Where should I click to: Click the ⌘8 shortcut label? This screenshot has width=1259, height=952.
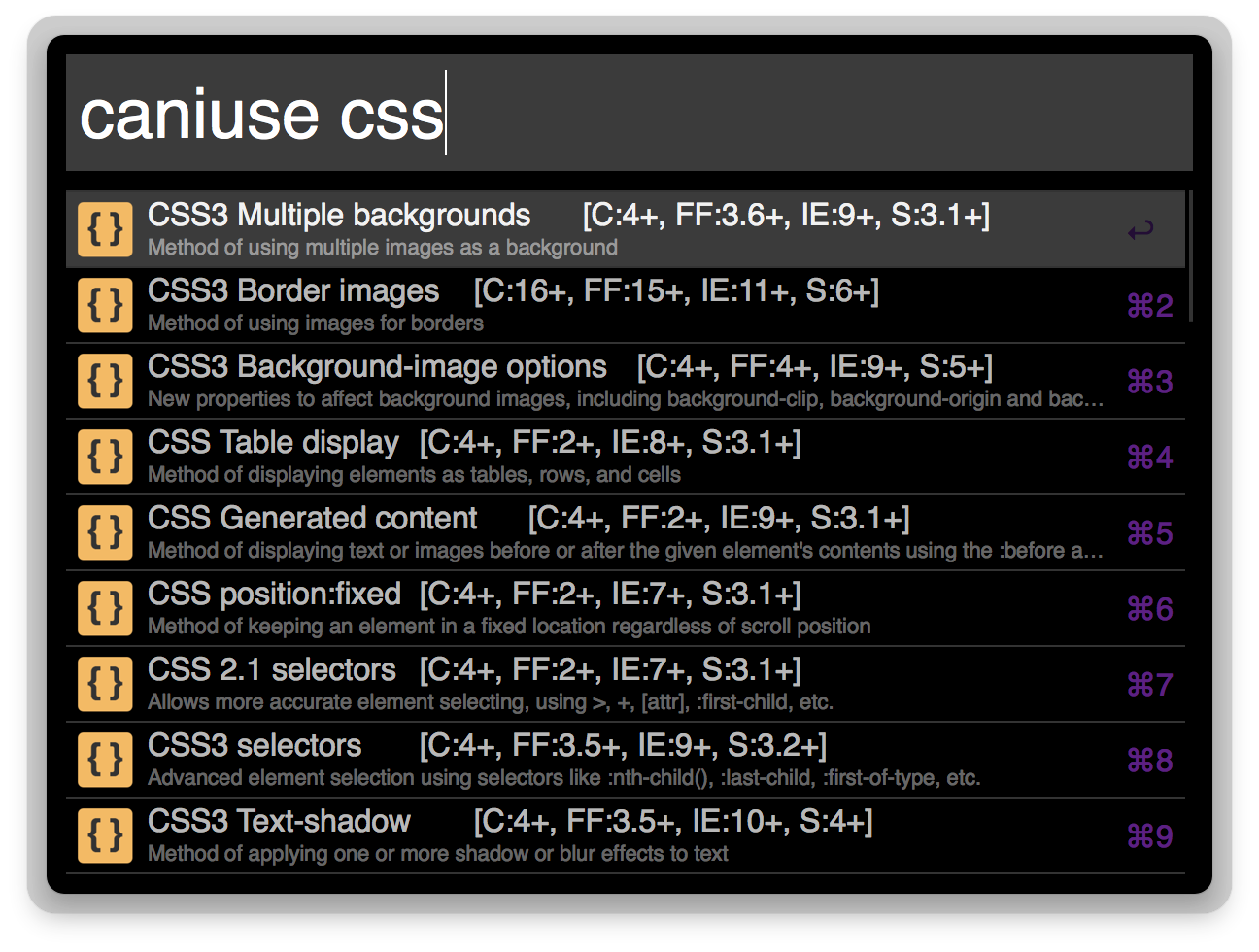coord(1150,761)
